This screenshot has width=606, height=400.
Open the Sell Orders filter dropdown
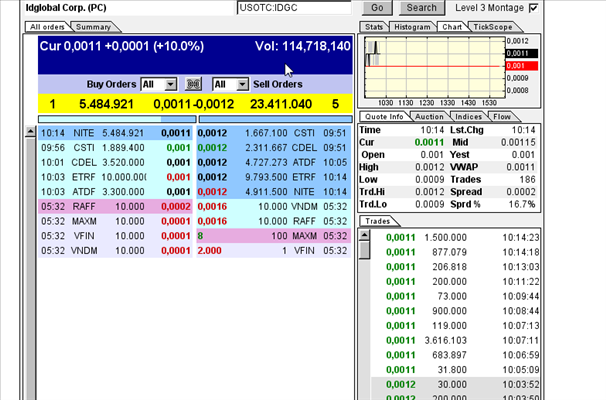tap(230, 84)
